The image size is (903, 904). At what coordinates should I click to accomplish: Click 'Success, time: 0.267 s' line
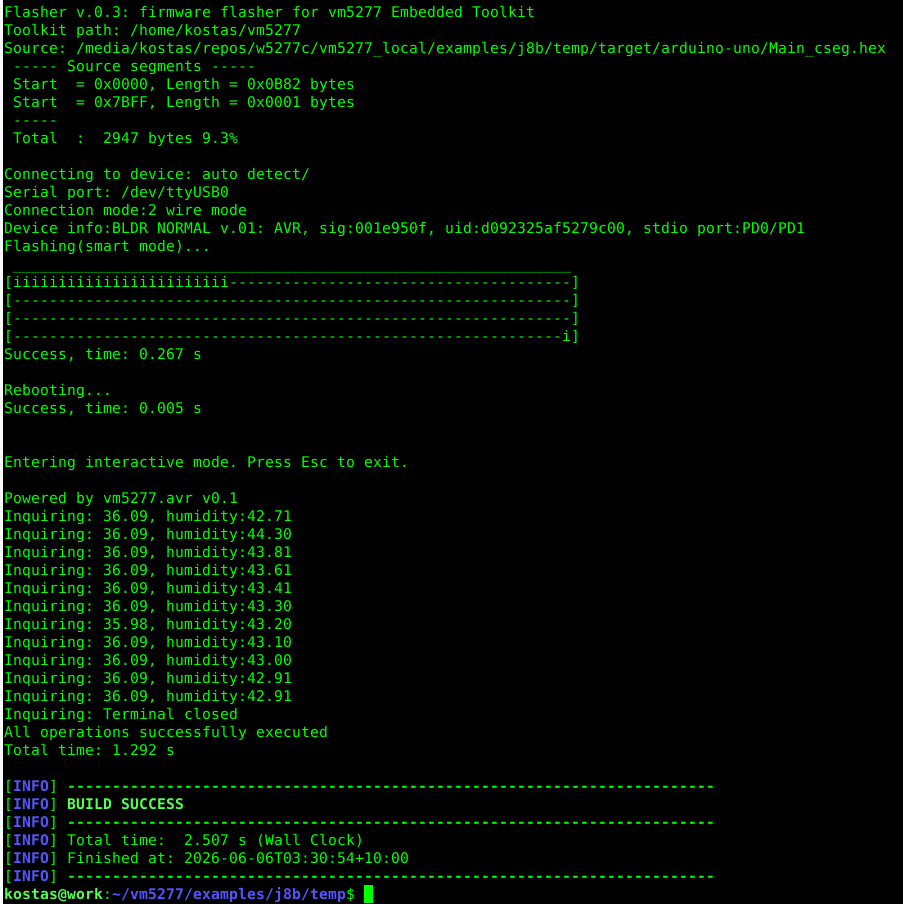click(x=103, y=354)
